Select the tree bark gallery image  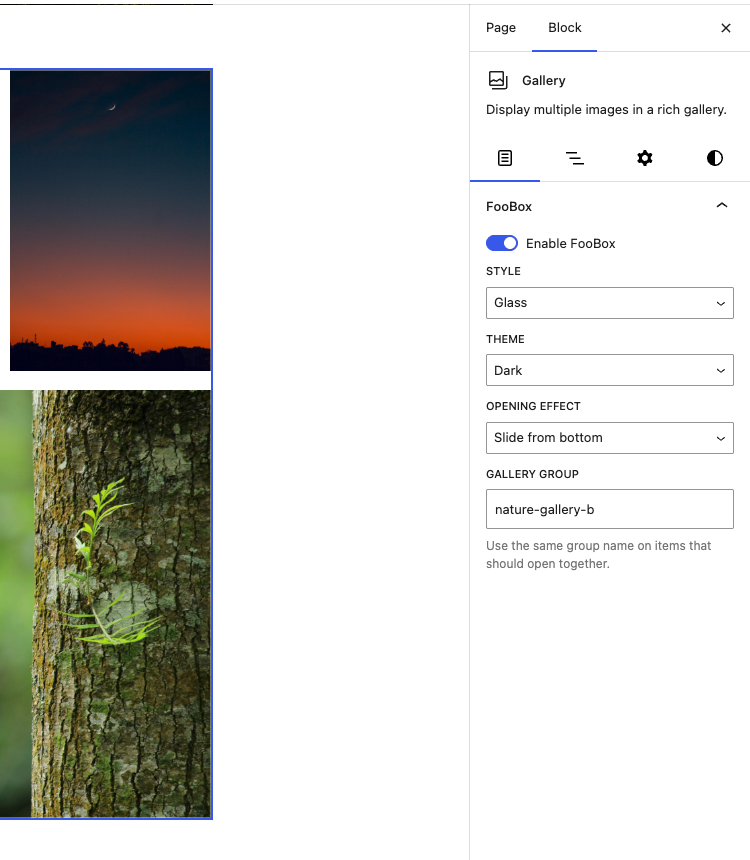click(x=105, y=603)
